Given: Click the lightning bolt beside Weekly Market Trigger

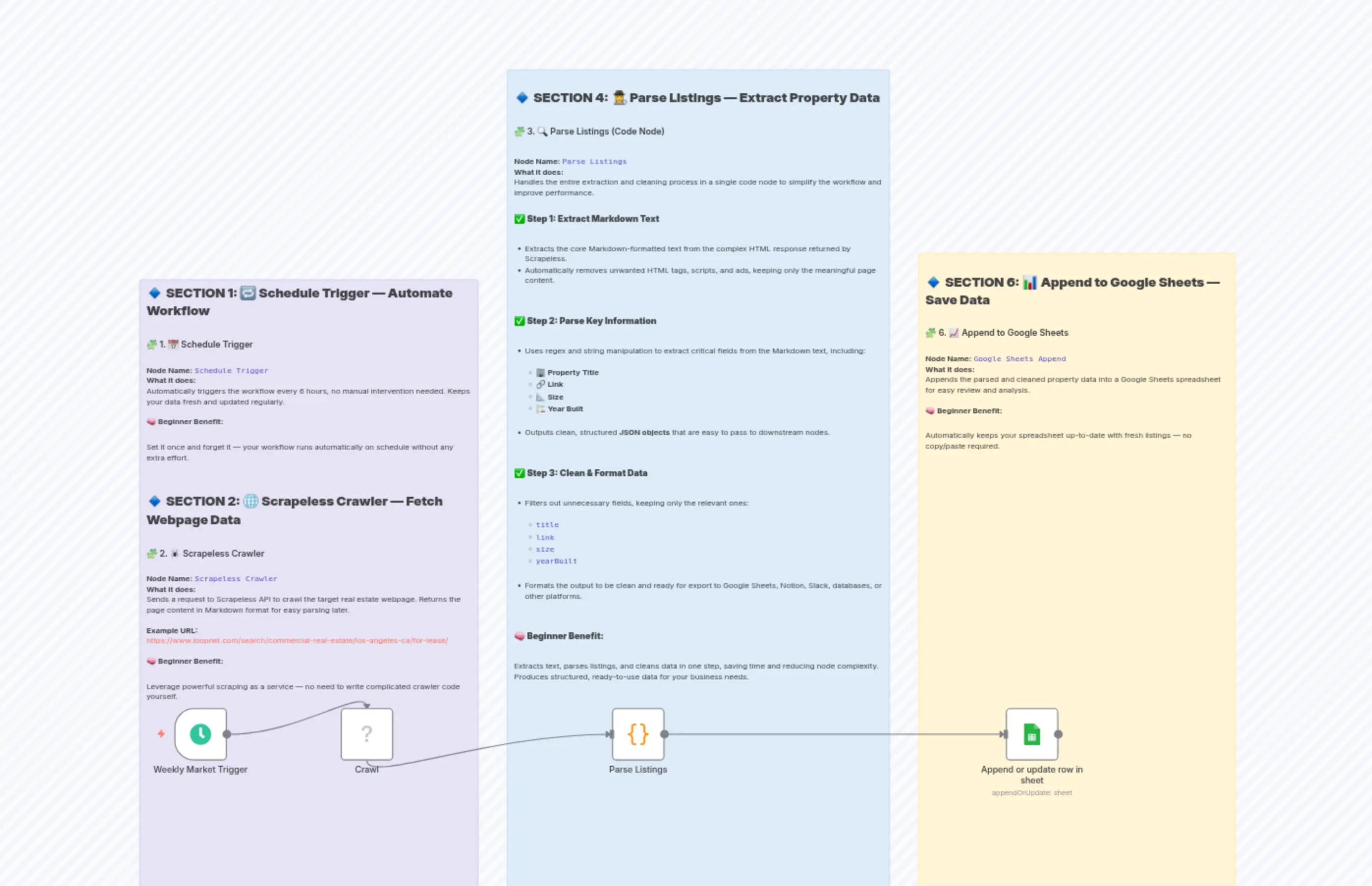Looking at the screenshot, I should tap(160, 734).
